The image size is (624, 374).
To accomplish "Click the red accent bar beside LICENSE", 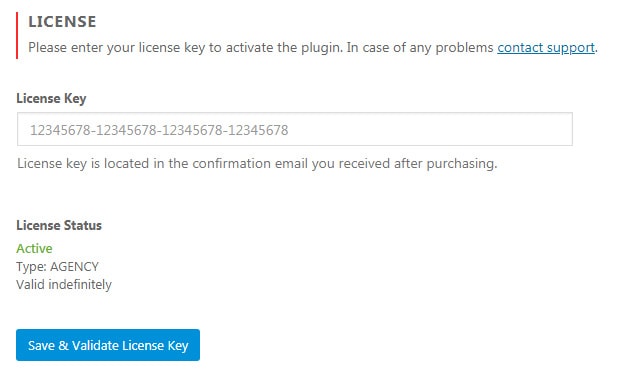I will point(17,35).
